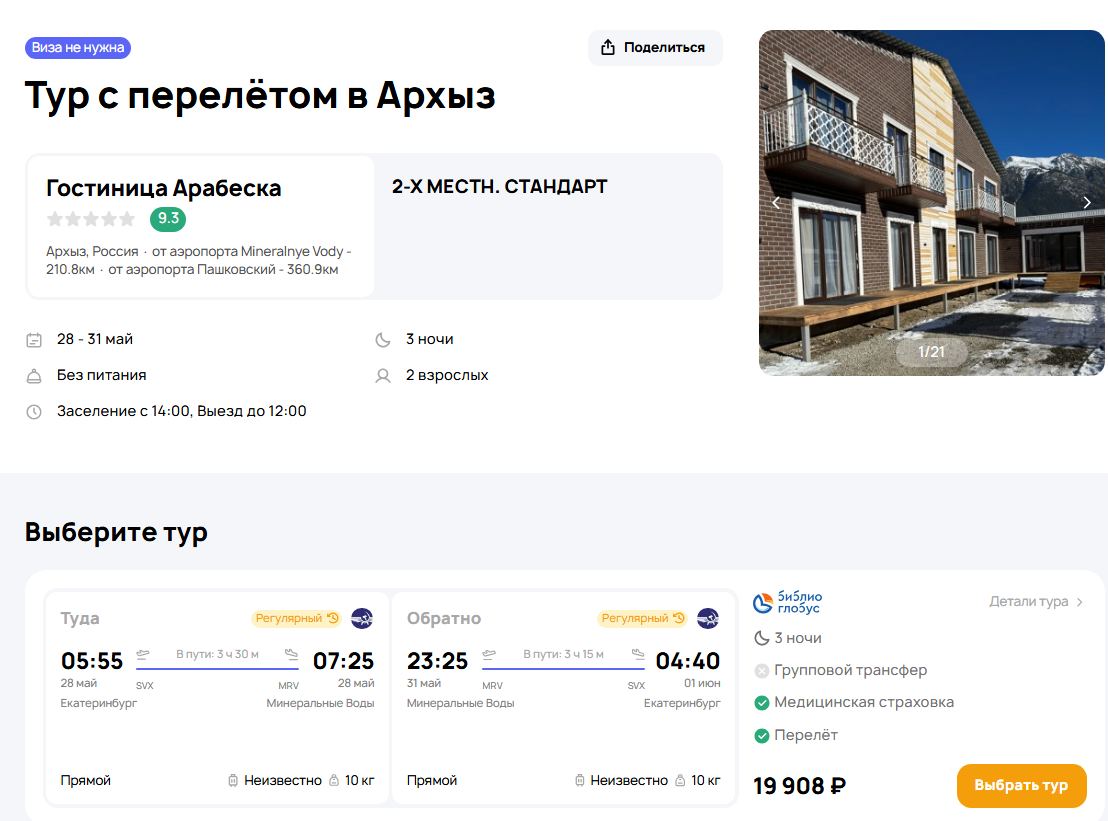
Task: Click the clock icon beside Заселение с 14:00
Action: 34,412
